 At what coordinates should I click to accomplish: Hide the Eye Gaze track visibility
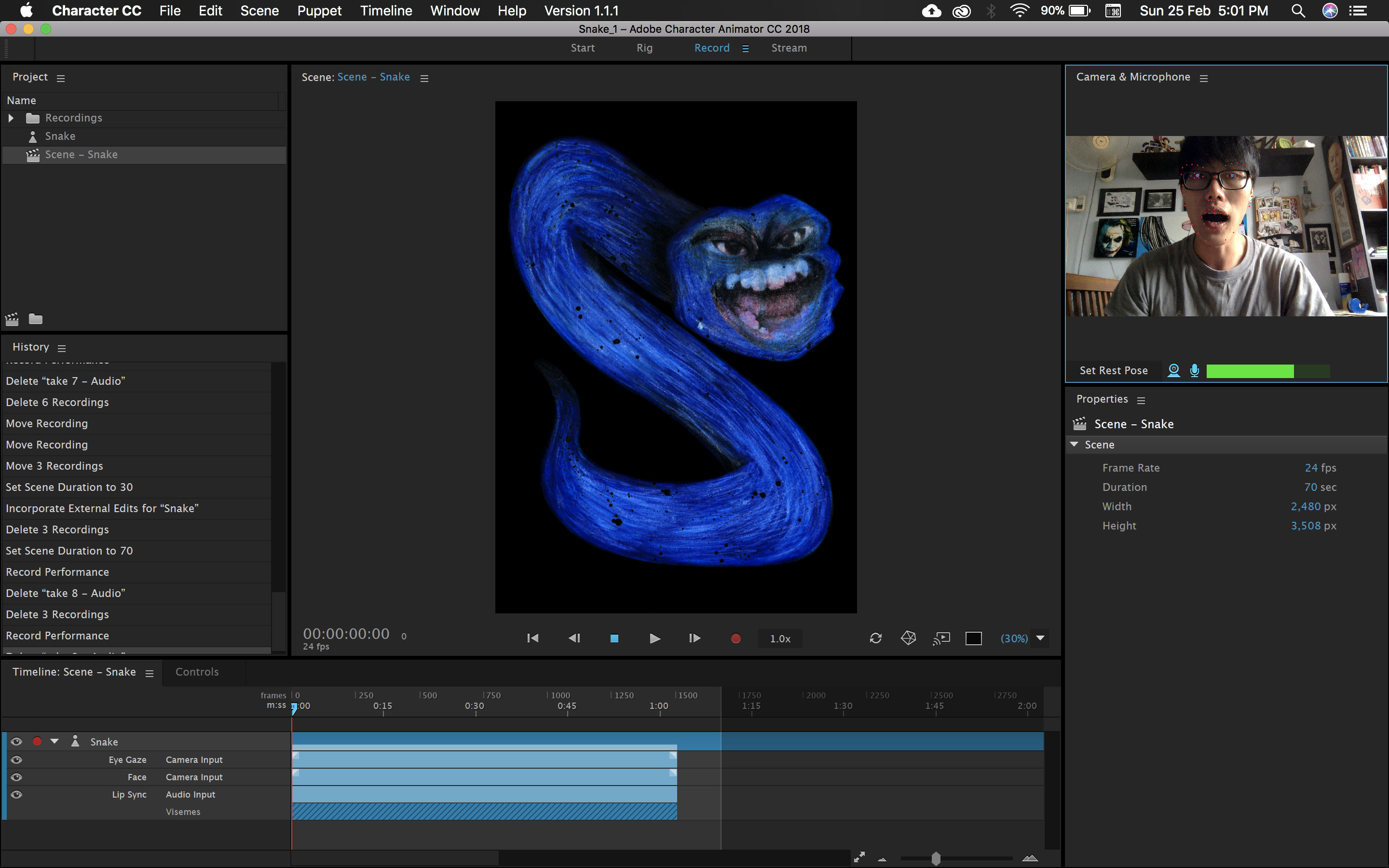pyautogui.click(x=17, y=759)
